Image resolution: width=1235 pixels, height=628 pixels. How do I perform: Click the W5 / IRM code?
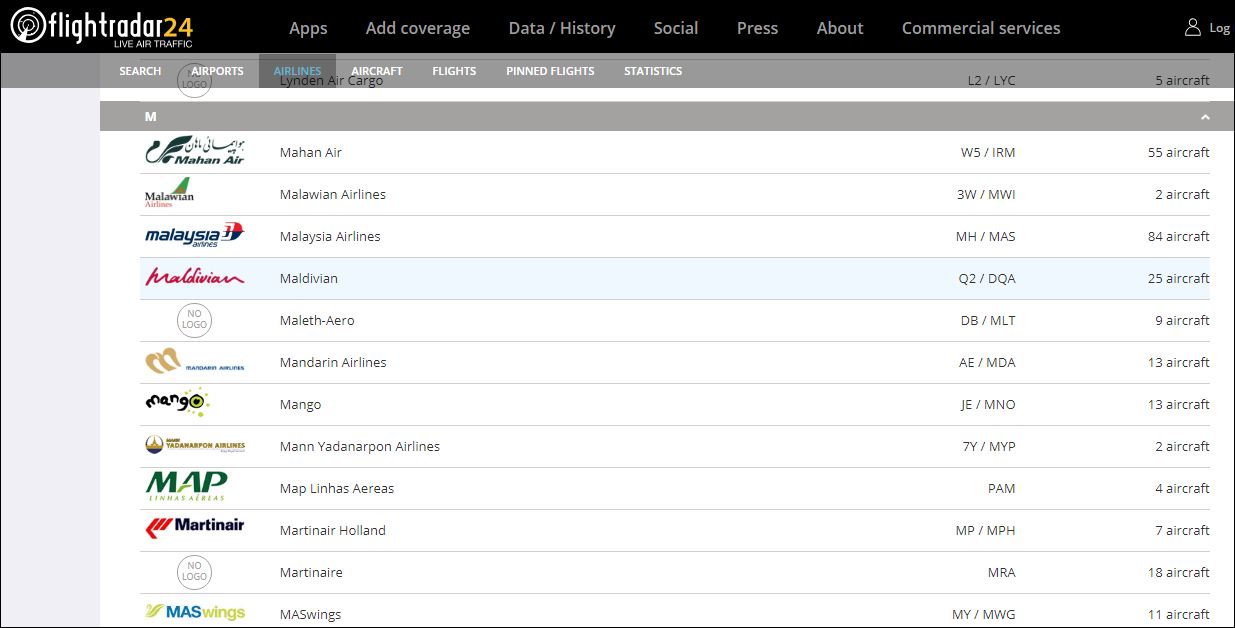point(988,152)
